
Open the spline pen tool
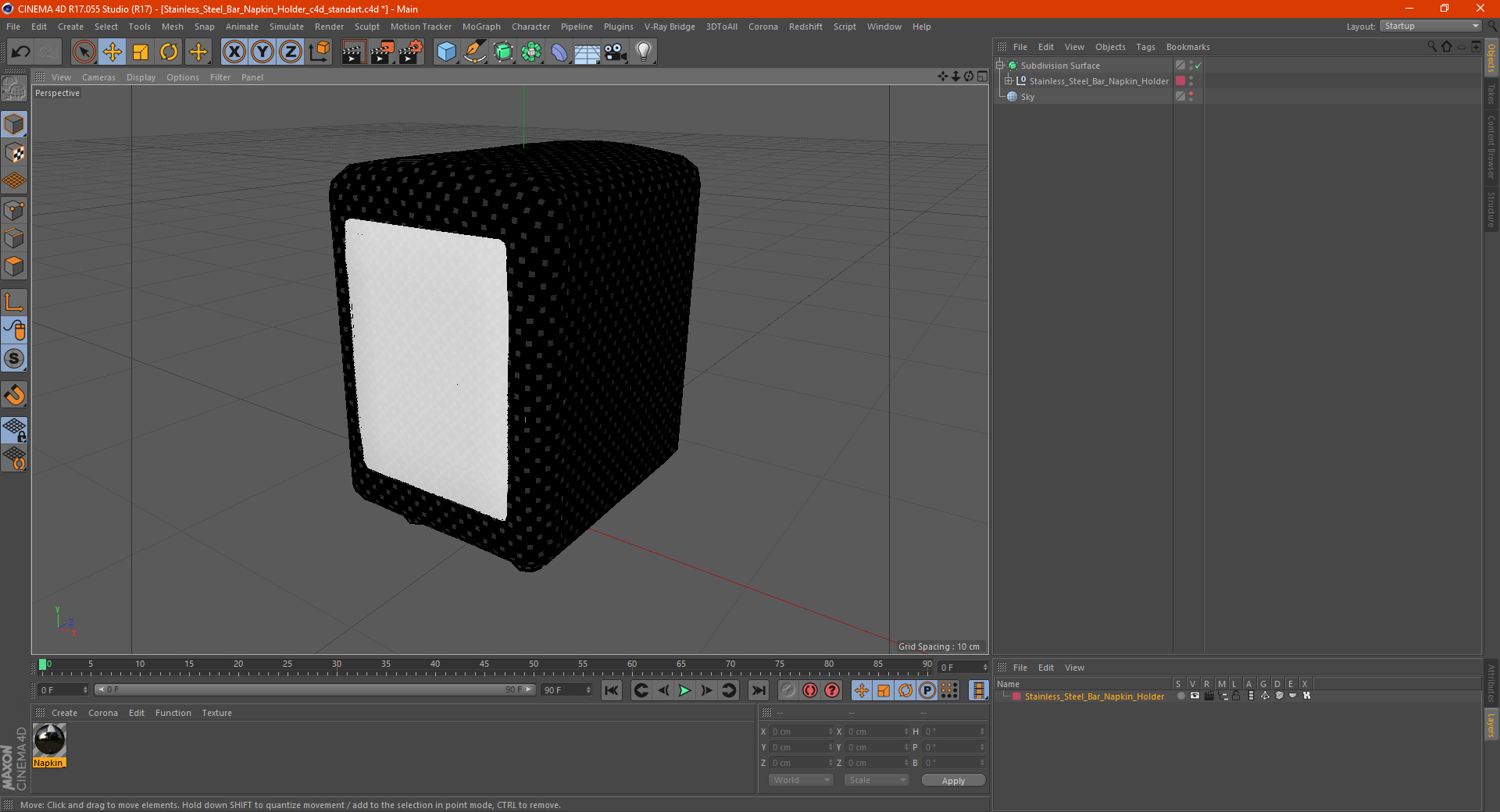click(475, 52)
